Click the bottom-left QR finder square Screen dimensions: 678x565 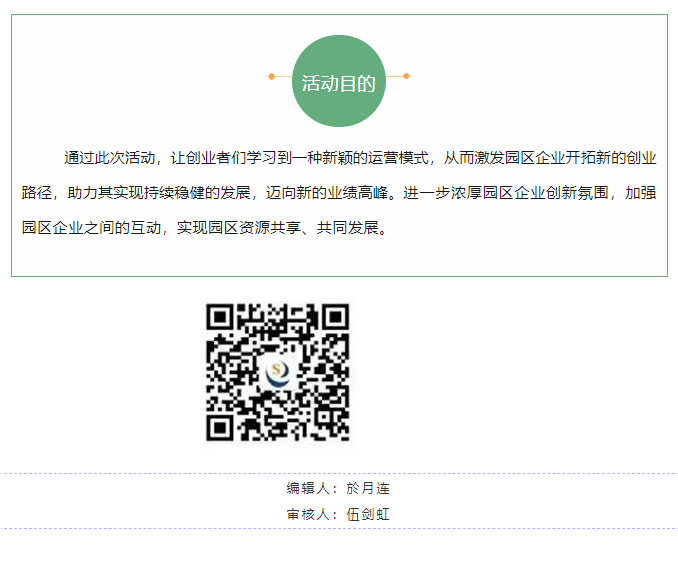pos(220,428)
